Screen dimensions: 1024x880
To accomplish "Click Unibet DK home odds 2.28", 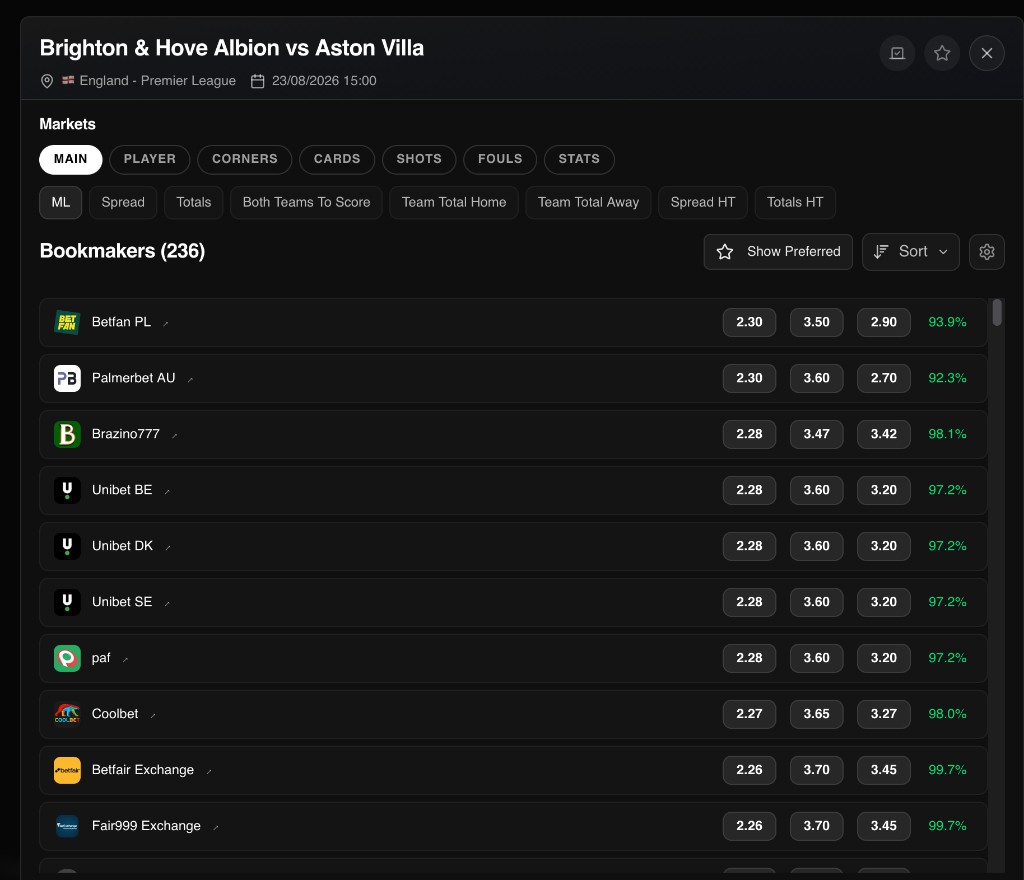I will pyautogui.click(x=749, y=546).
